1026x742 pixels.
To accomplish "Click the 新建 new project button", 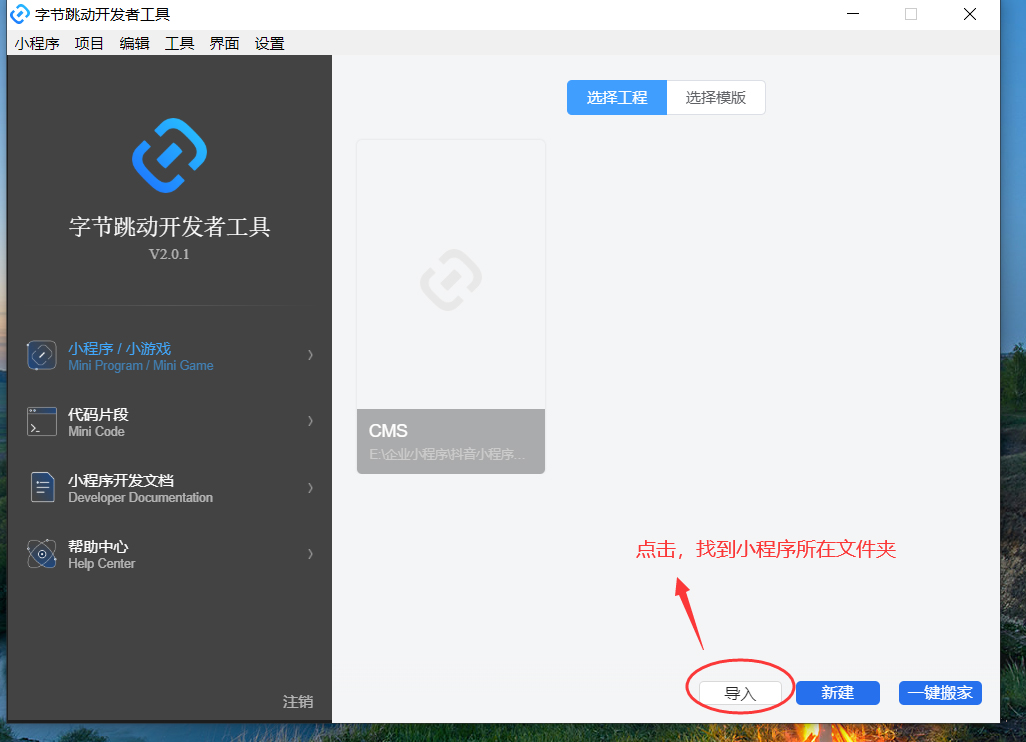I will coord(837,693).
